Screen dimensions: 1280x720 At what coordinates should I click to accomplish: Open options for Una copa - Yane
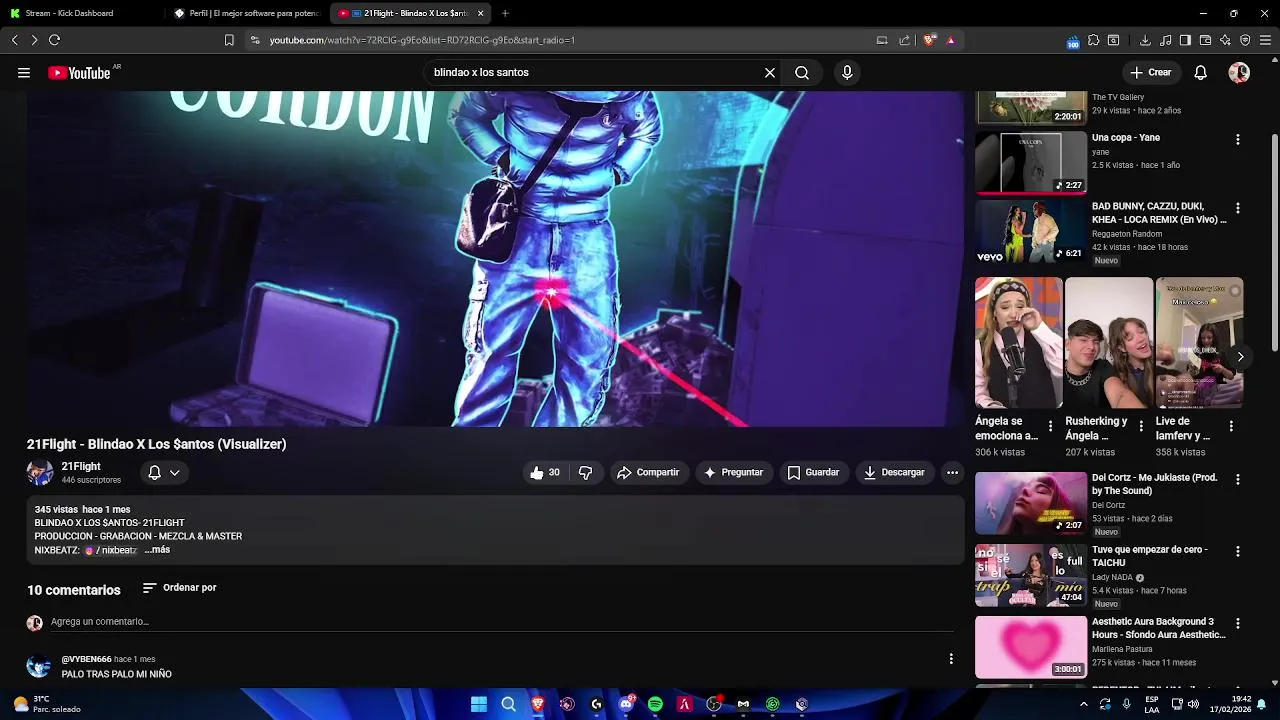[1238, 140]
